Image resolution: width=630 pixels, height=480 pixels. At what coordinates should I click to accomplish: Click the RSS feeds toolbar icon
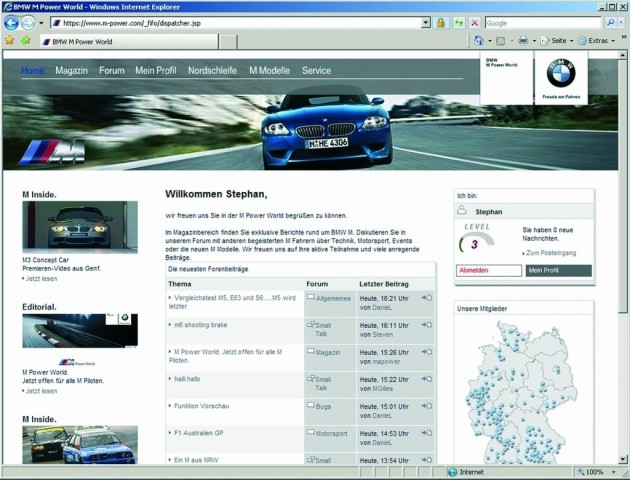point(501,41)
